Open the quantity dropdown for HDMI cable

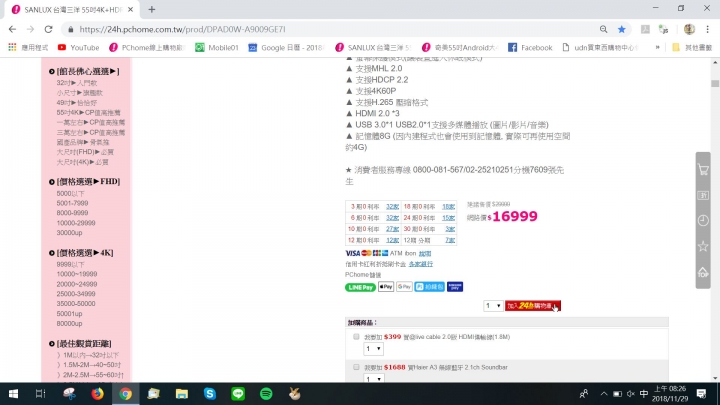373,349
